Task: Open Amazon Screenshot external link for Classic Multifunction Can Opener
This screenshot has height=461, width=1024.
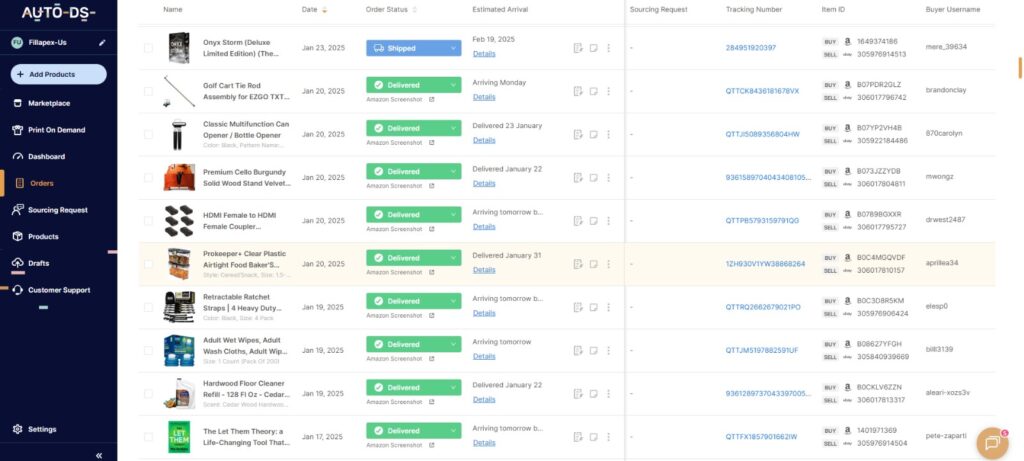Action: pos(432,143)
